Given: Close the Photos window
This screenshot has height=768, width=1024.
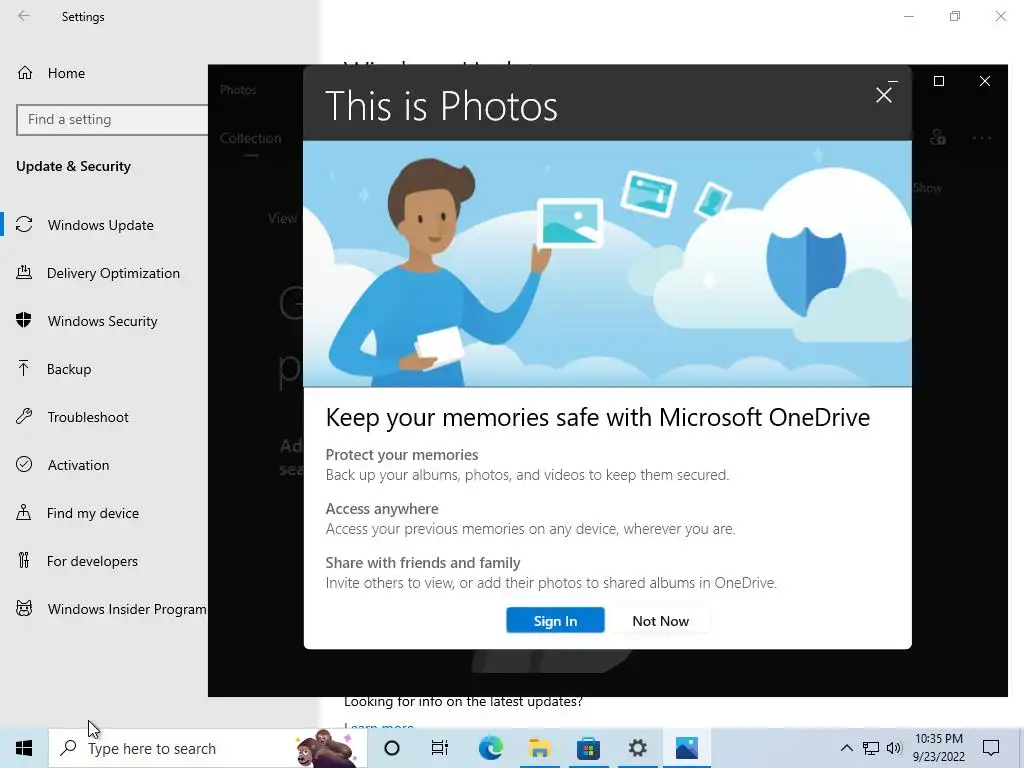Looking at the screenshot, I should click(985, 81).
